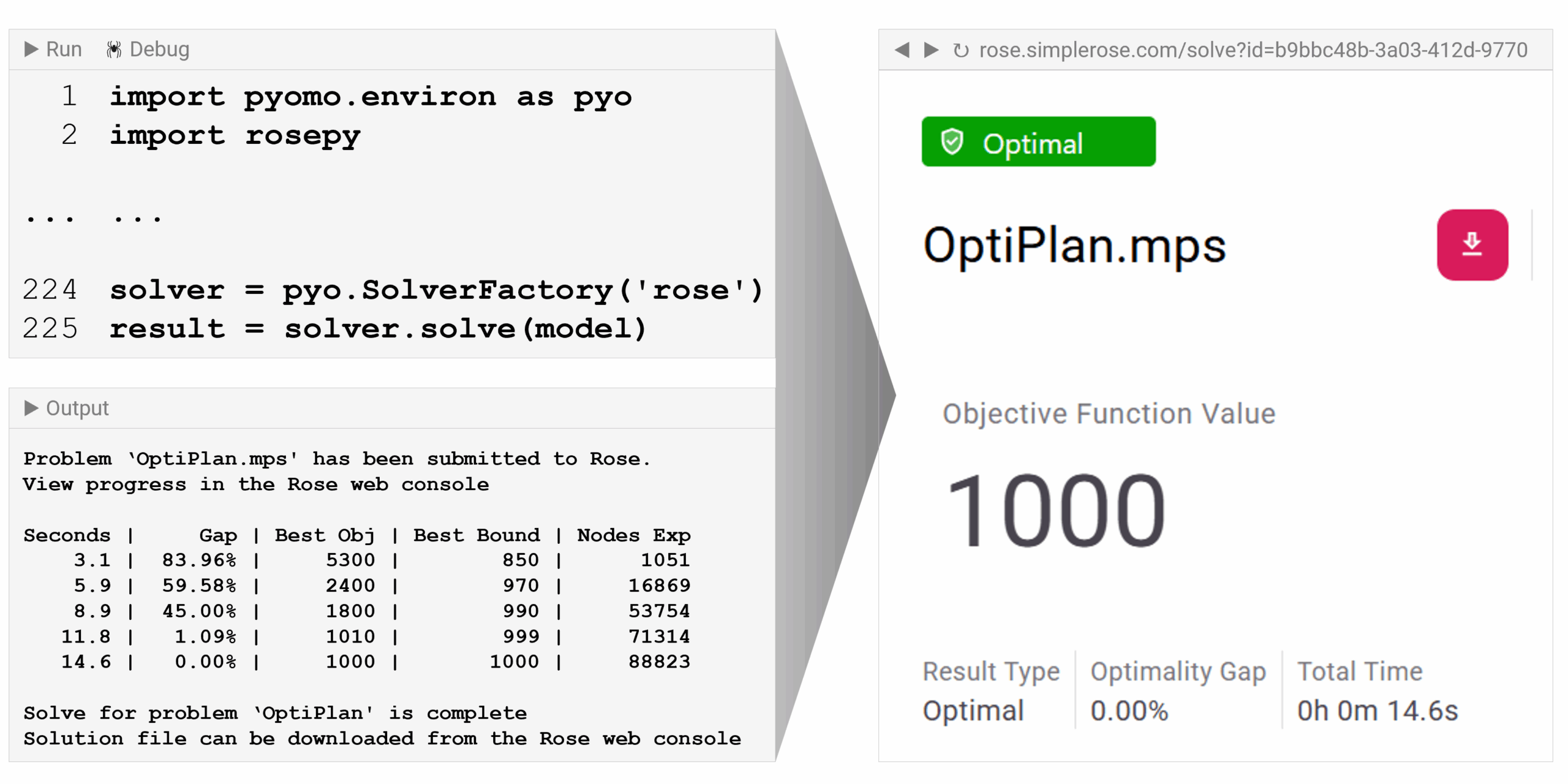Click the 5300 best objective cell
This screenshot has width=1568, height=784.
(x=350, y=560)
